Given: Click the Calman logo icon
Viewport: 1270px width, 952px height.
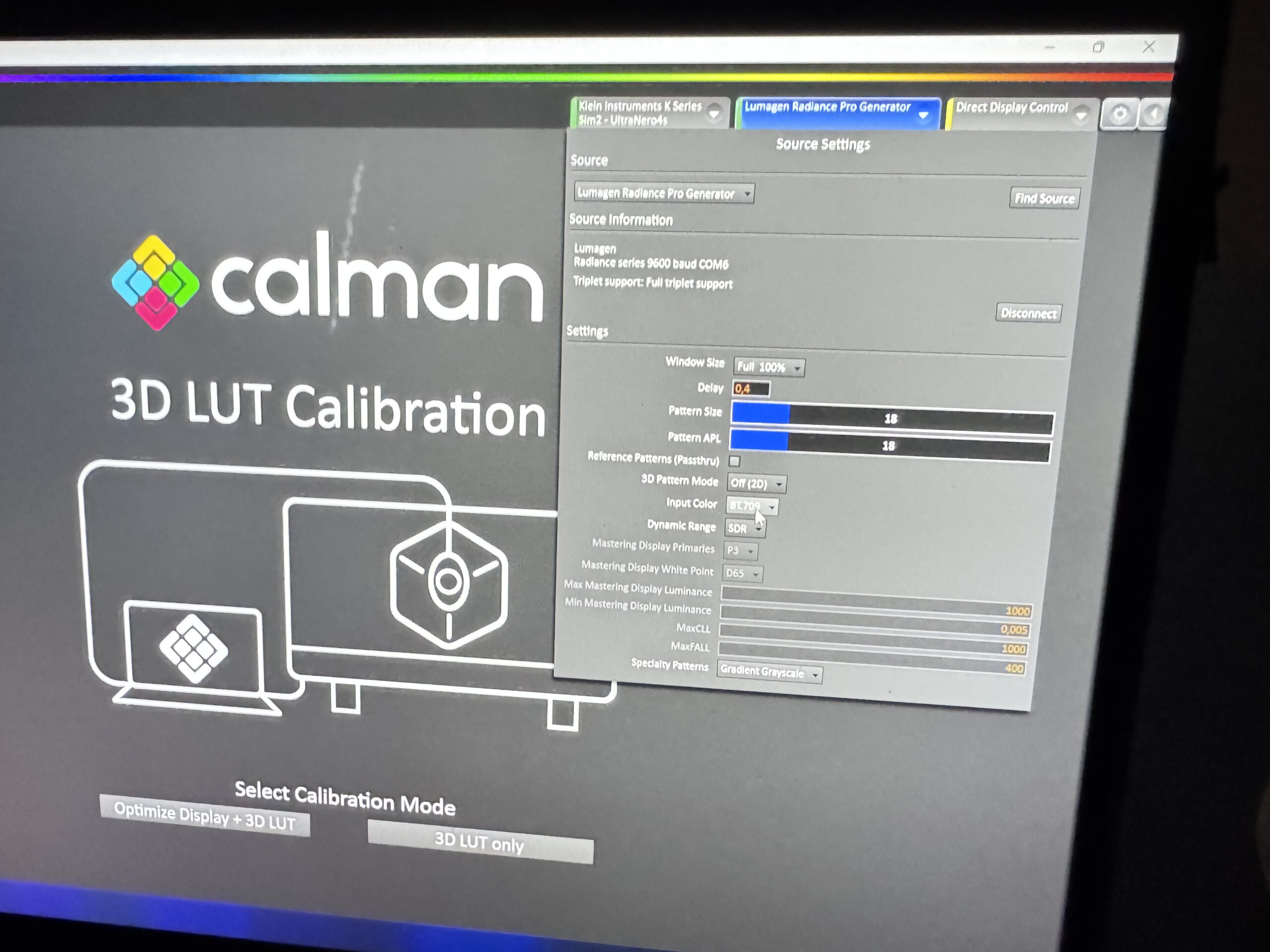Looking at the screenshot, I should coord(156,282).
